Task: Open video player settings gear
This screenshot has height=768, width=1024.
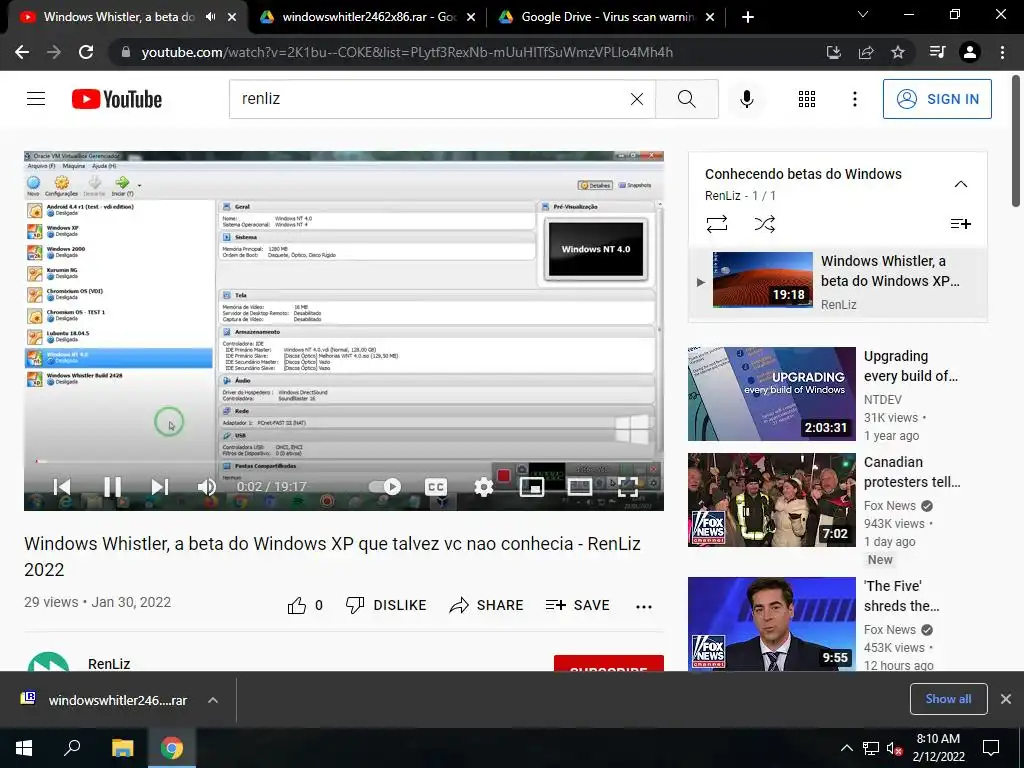Action: pos(483,487)
